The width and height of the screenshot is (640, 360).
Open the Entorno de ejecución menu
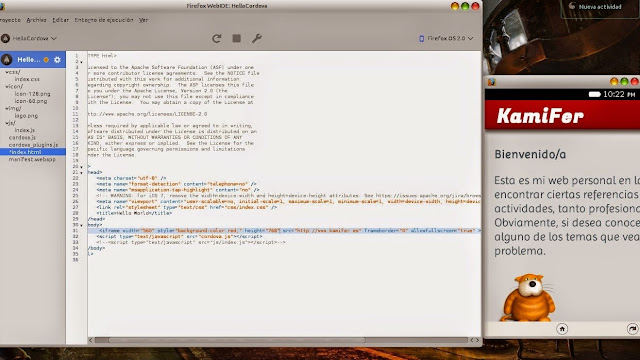click(x=104, y=20)
